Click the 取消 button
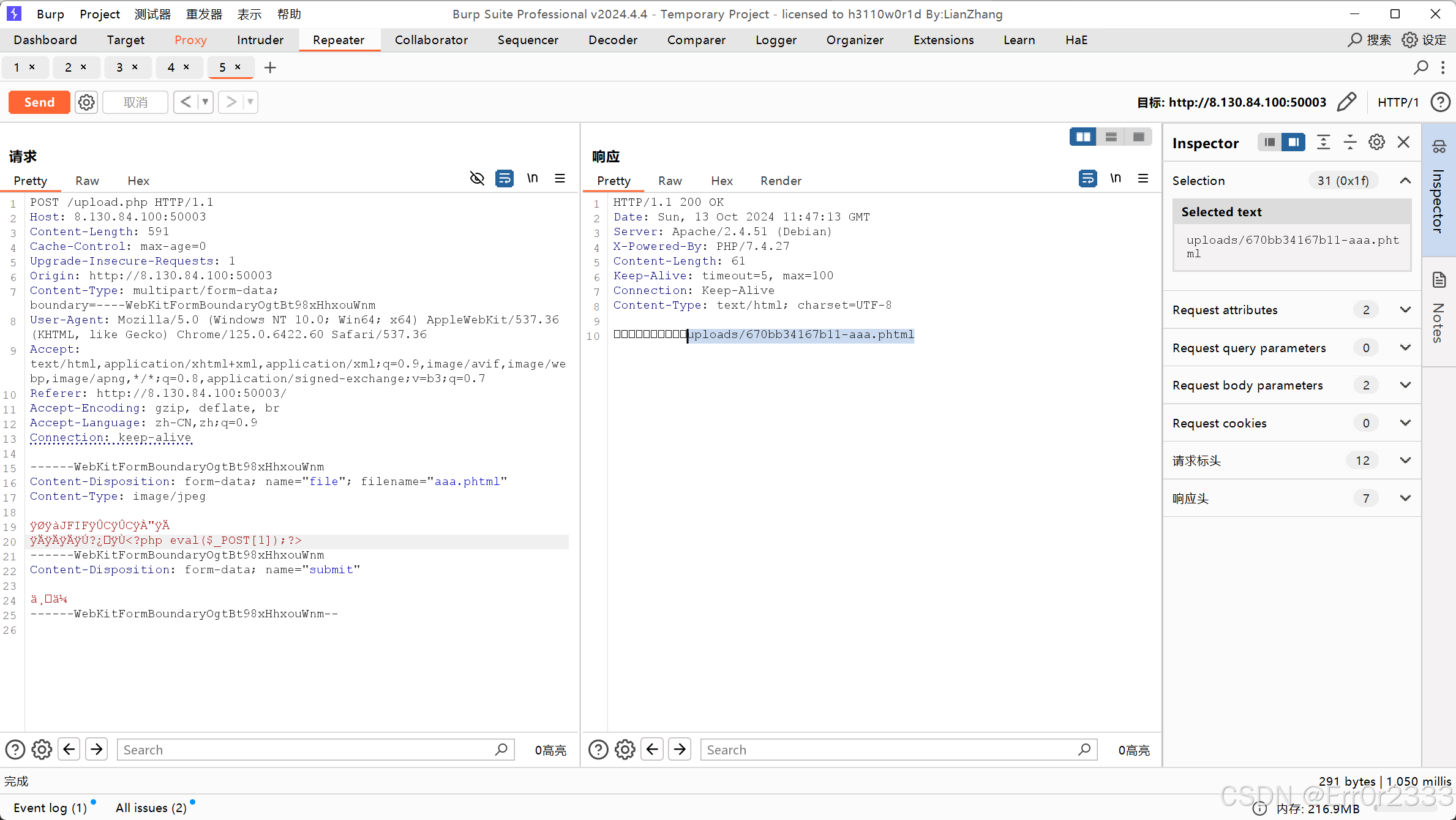The height and width of the screenshot is (820, 1456). 135,102
